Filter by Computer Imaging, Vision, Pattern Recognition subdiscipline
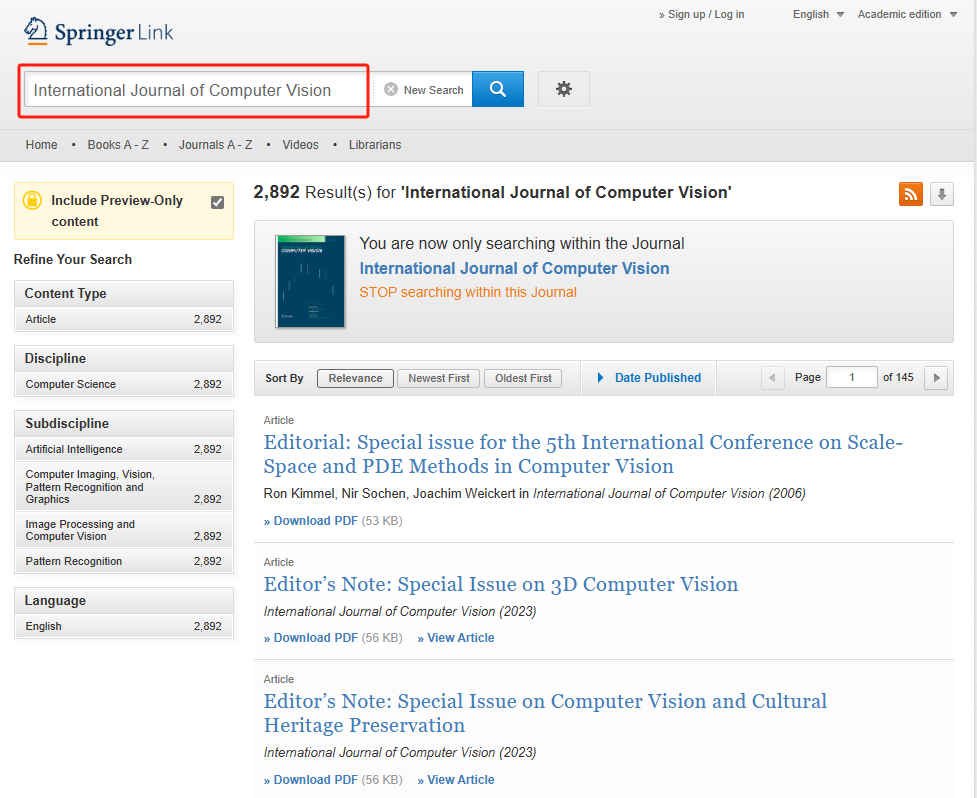This screenshot has height=798, width=977. tap(123, 487)
